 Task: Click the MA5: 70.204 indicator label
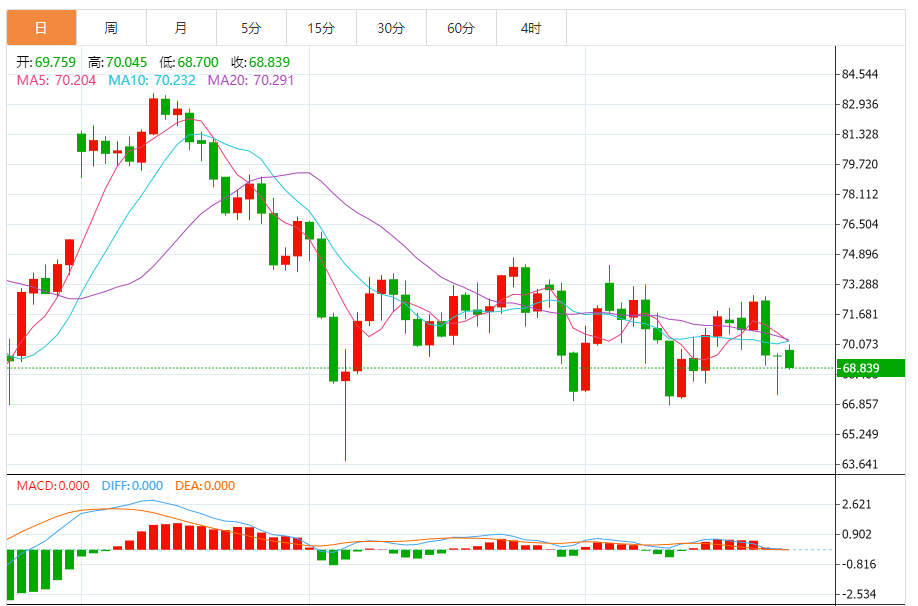point(56,80)
